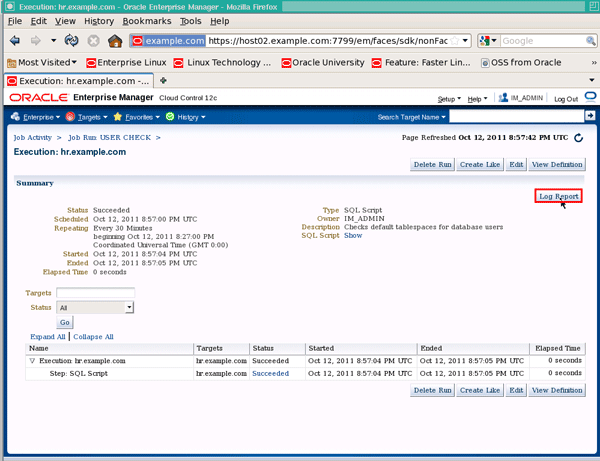Open the search engine selector dropdown

click(x=488, y=41)
